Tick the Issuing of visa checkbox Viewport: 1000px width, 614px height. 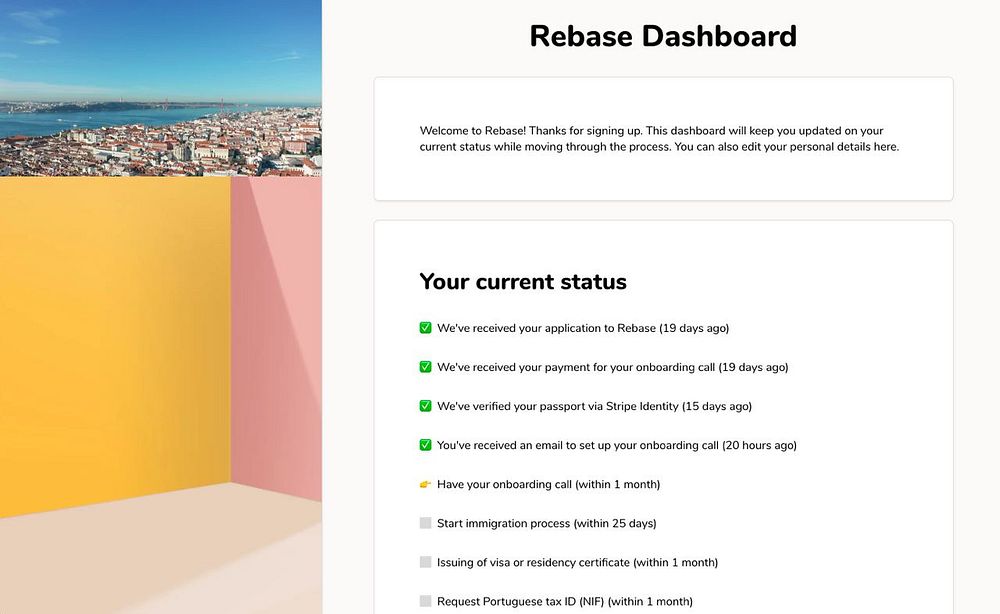pos(425,562)
